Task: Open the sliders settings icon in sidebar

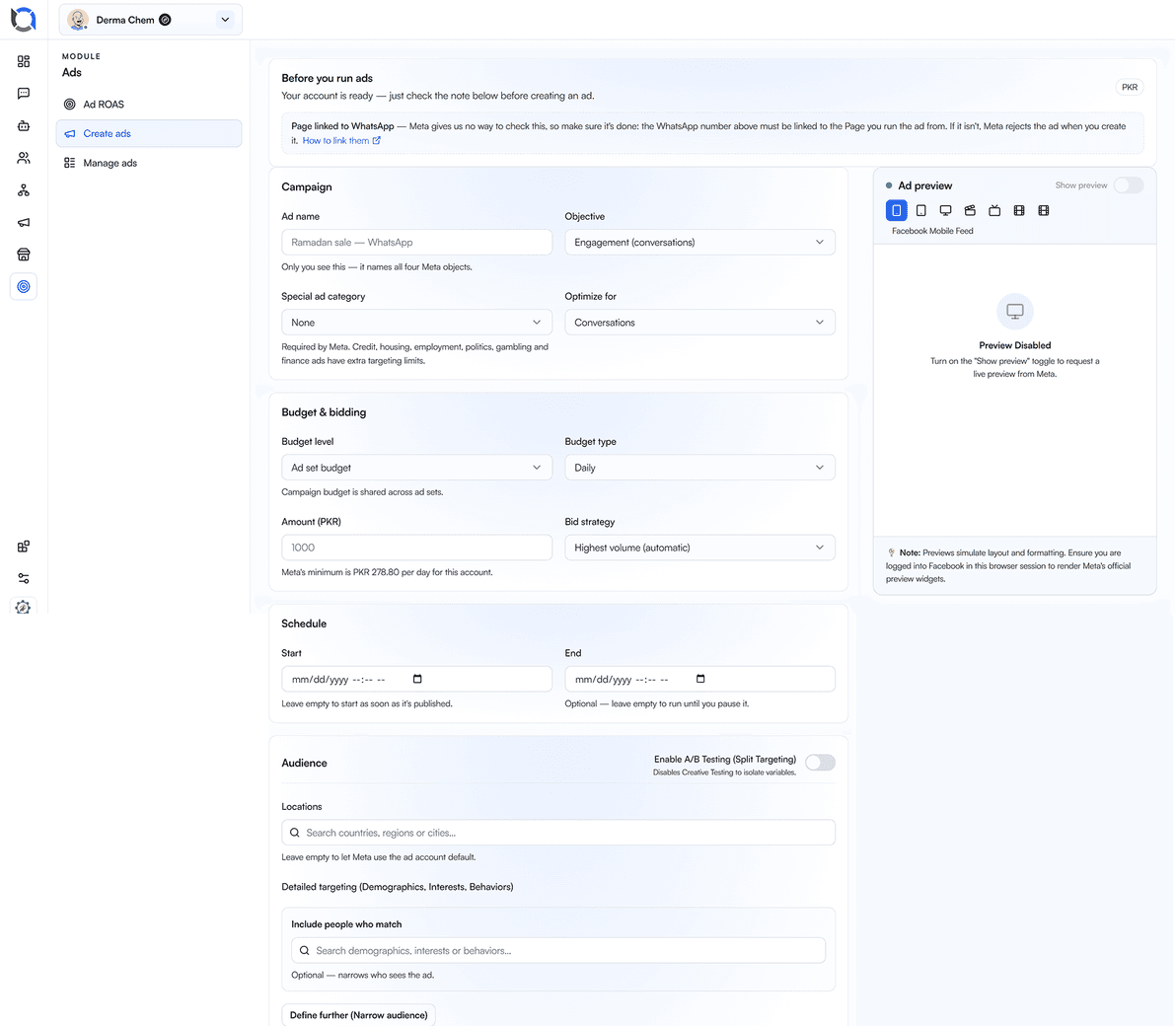Action: [24, 578]
